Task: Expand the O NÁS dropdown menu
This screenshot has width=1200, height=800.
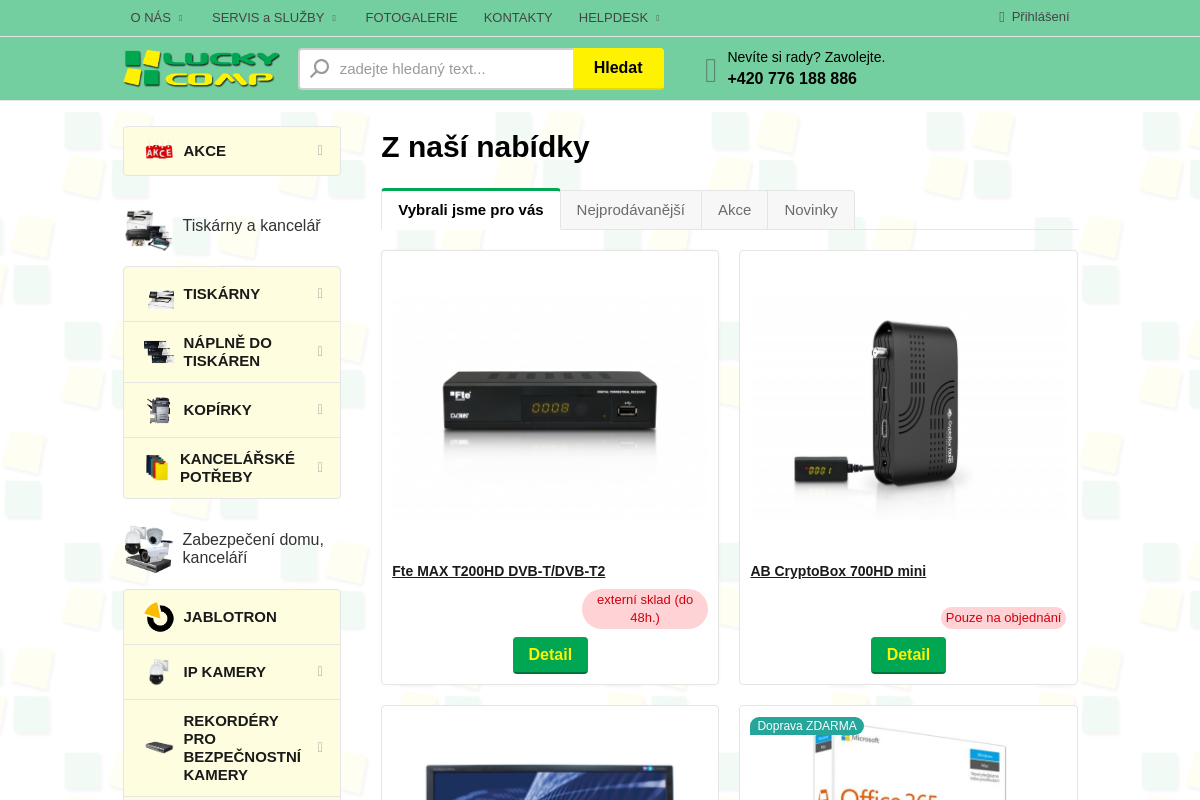Action: click(157, 18)
